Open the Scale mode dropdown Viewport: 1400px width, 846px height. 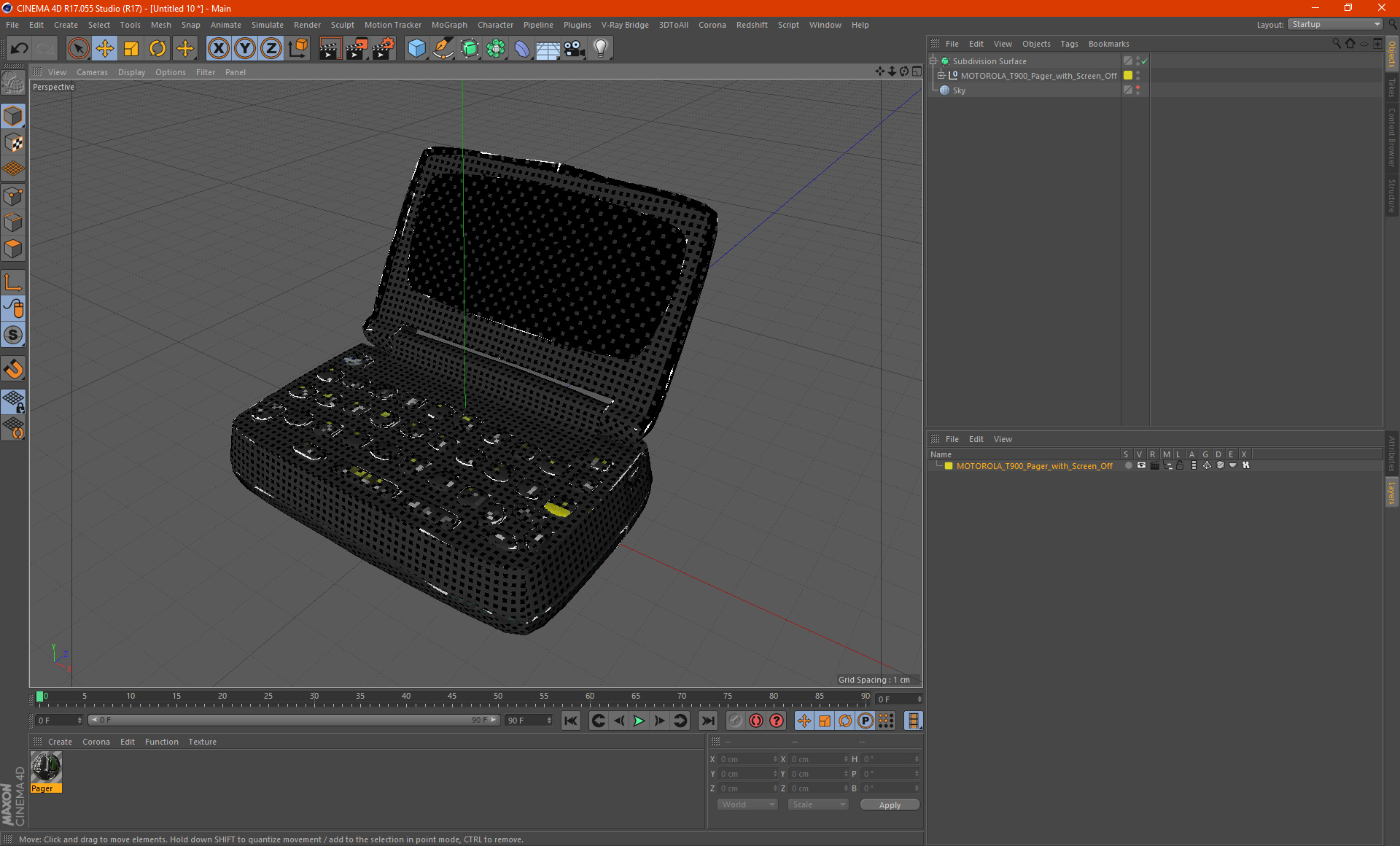818,804
